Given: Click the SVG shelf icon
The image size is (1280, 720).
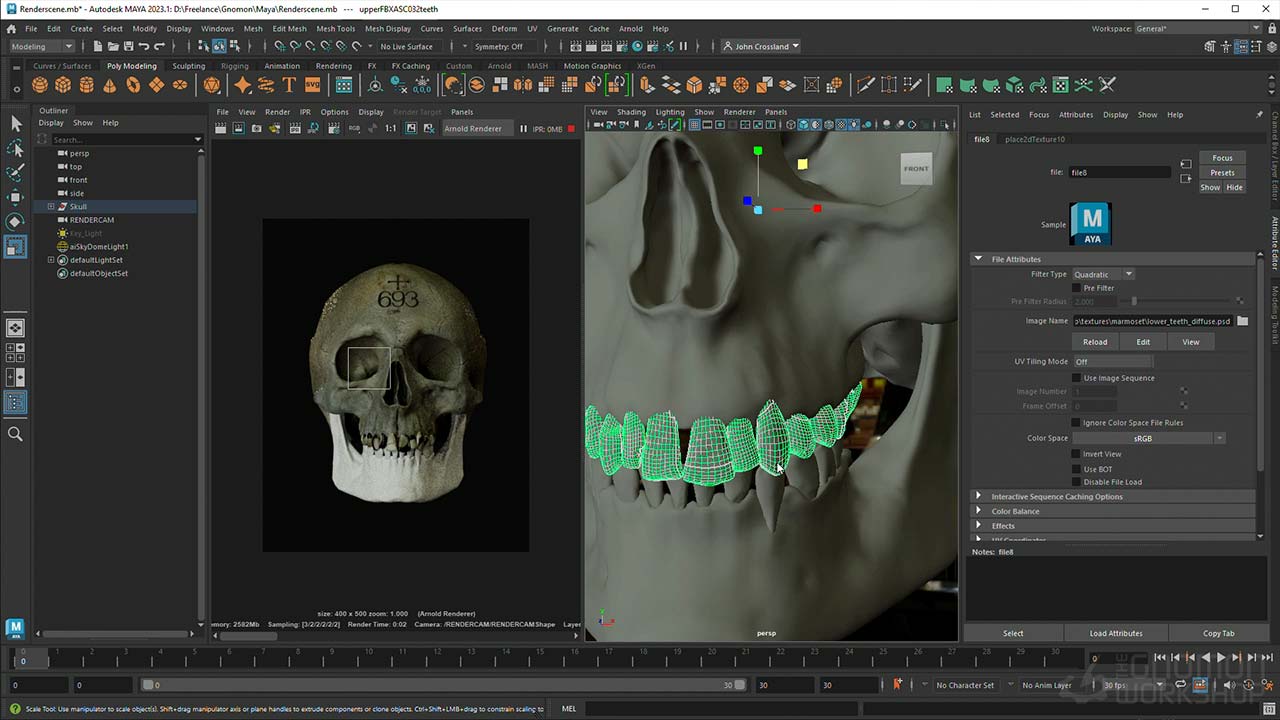Looking at the screenshot, I should [312, 85].
